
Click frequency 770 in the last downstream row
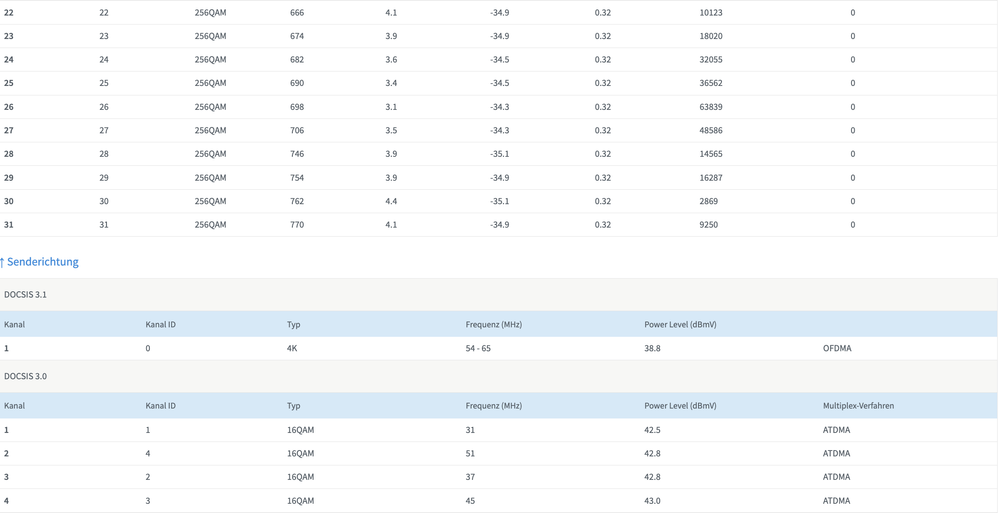[x=297, y=225]
